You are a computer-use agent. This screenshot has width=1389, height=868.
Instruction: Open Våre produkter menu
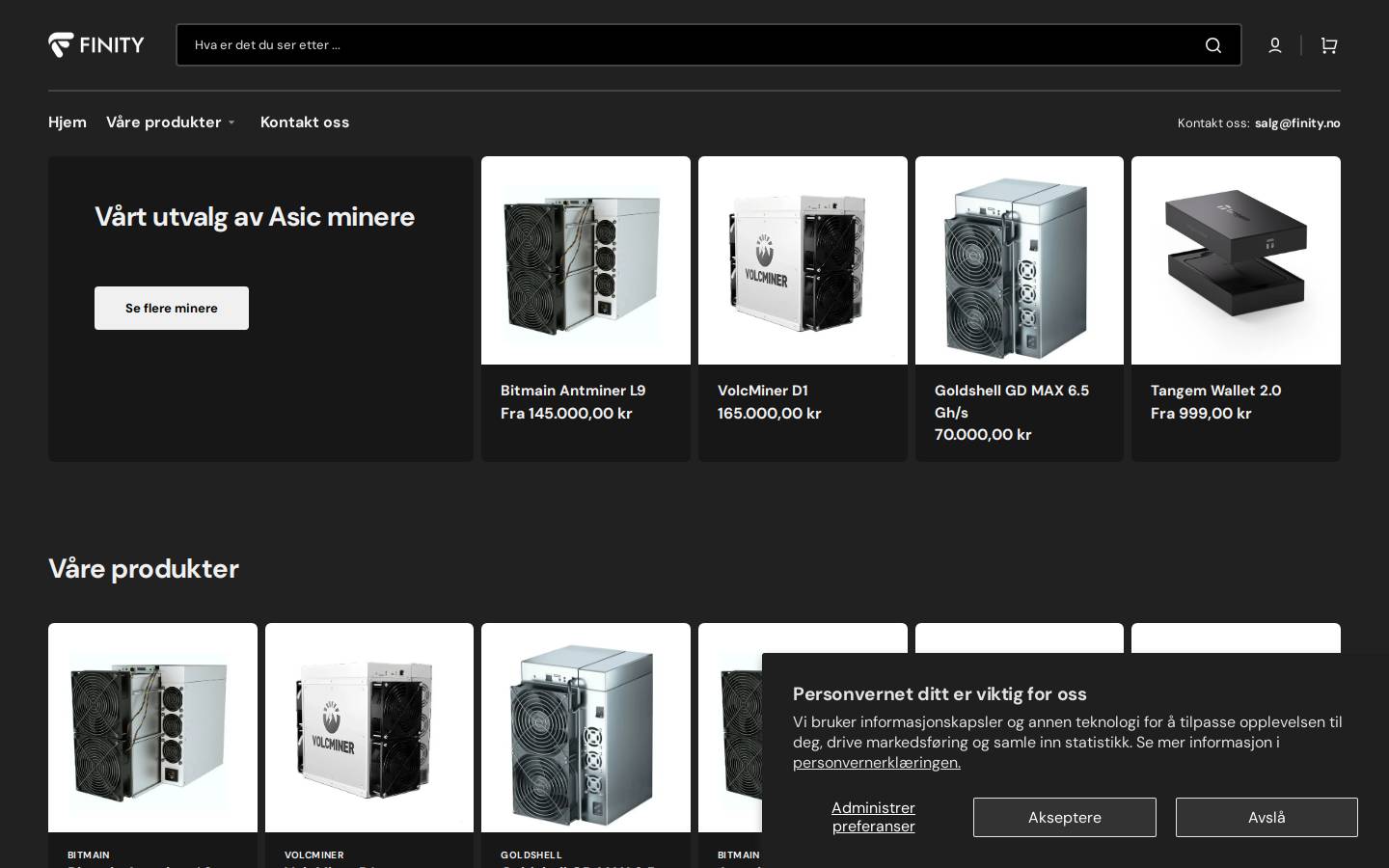164,122
